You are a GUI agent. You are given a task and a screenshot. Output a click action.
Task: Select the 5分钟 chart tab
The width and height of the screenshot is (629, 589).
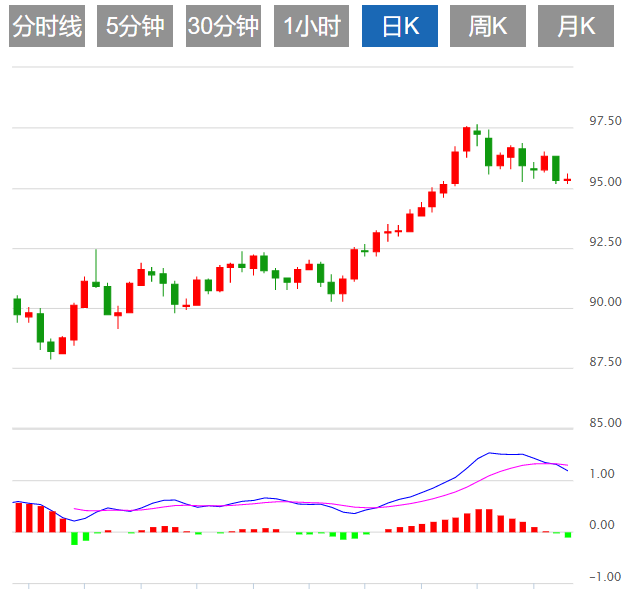134,27
